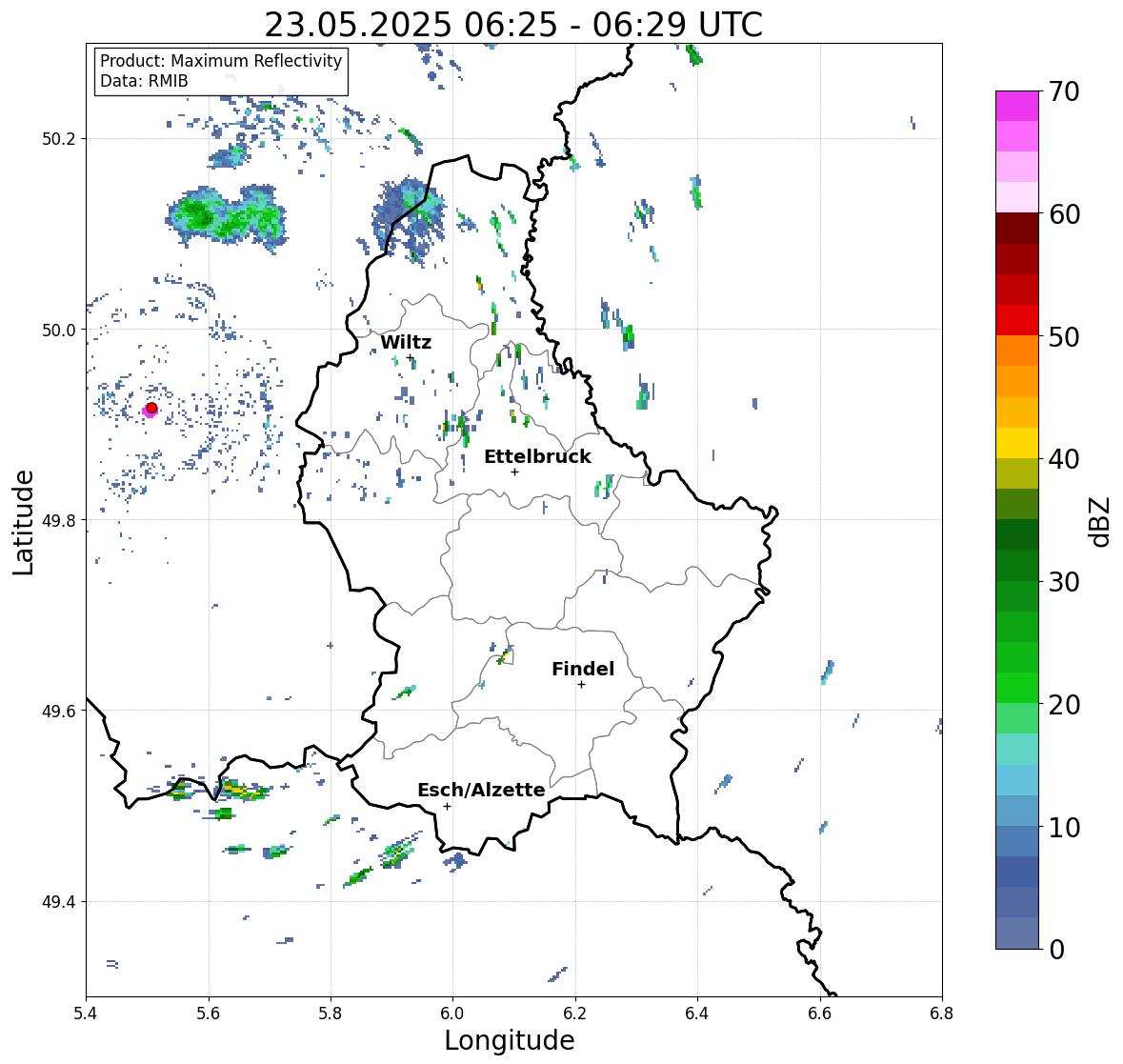Click the 5.6 longitude tick label

208,1013
